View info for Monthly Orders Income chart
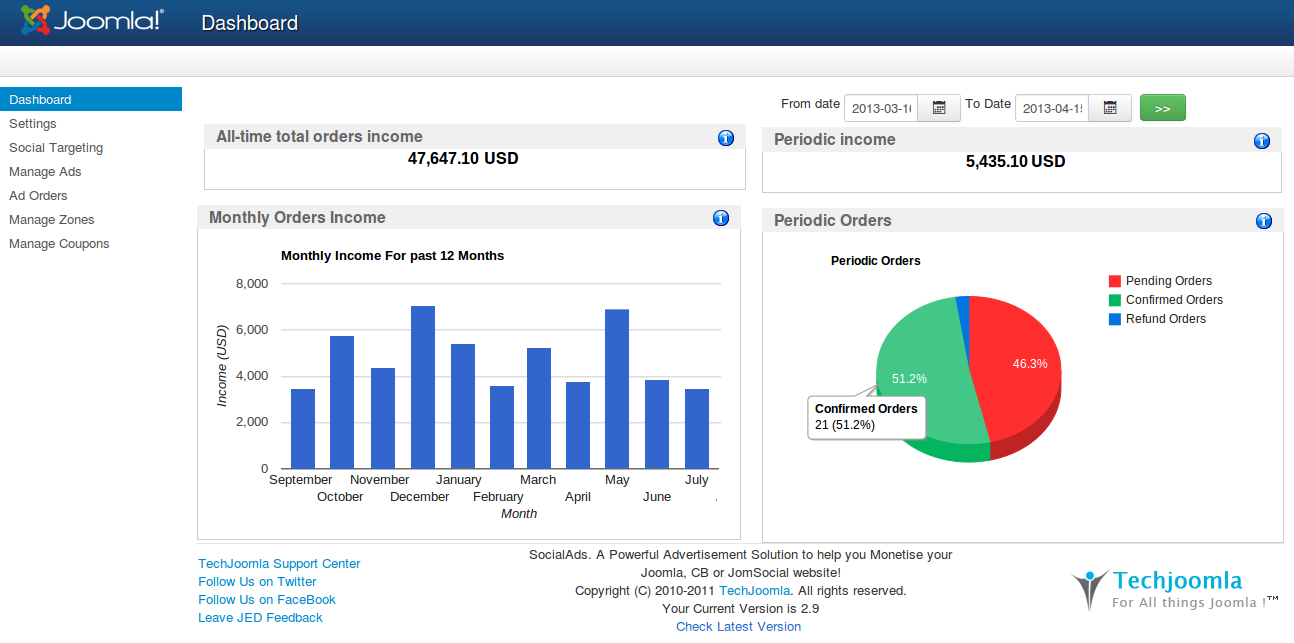 (x=721, y=217)
